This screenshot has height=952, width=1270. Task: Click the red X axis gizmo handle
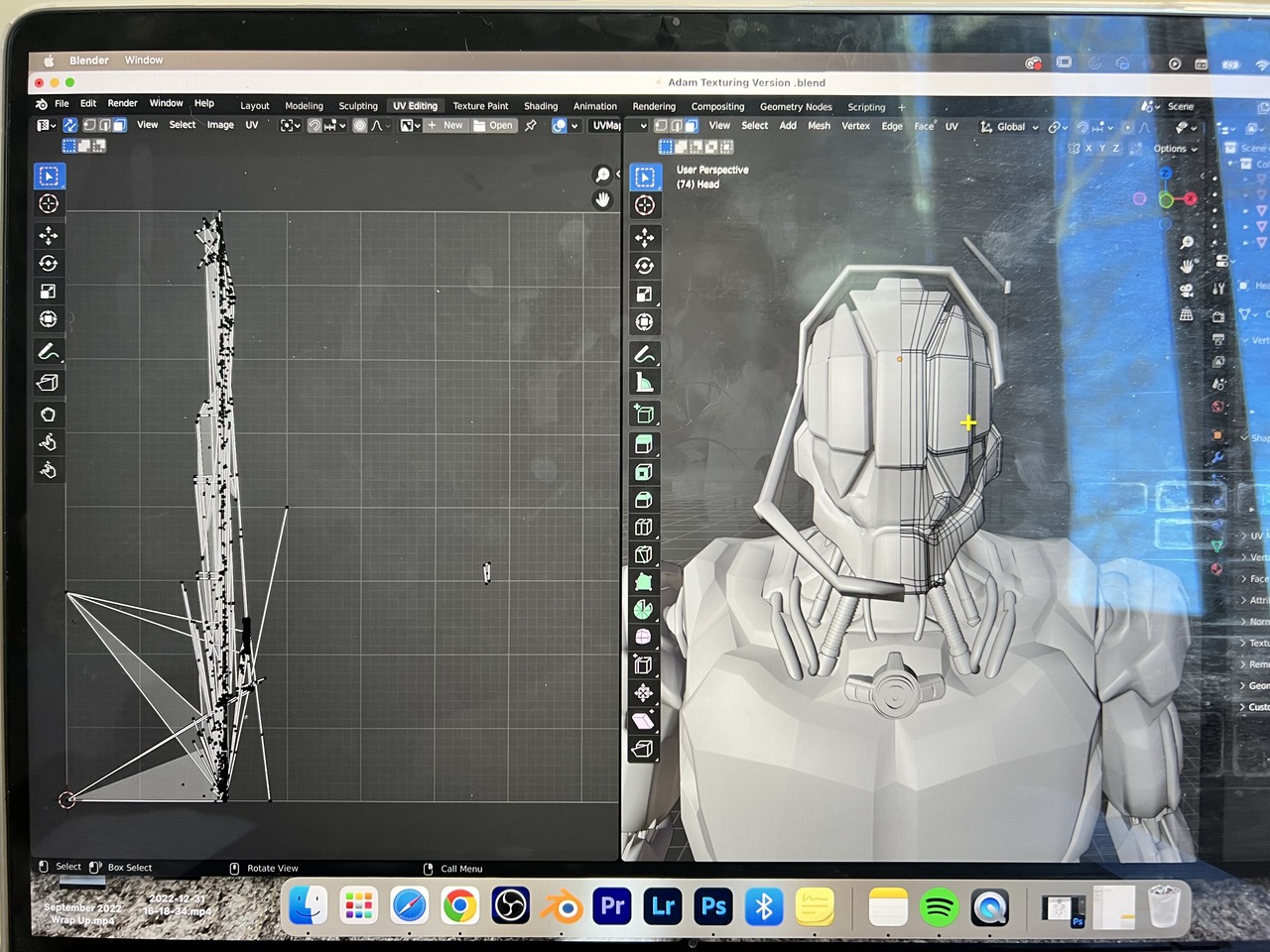point(1190,198)
